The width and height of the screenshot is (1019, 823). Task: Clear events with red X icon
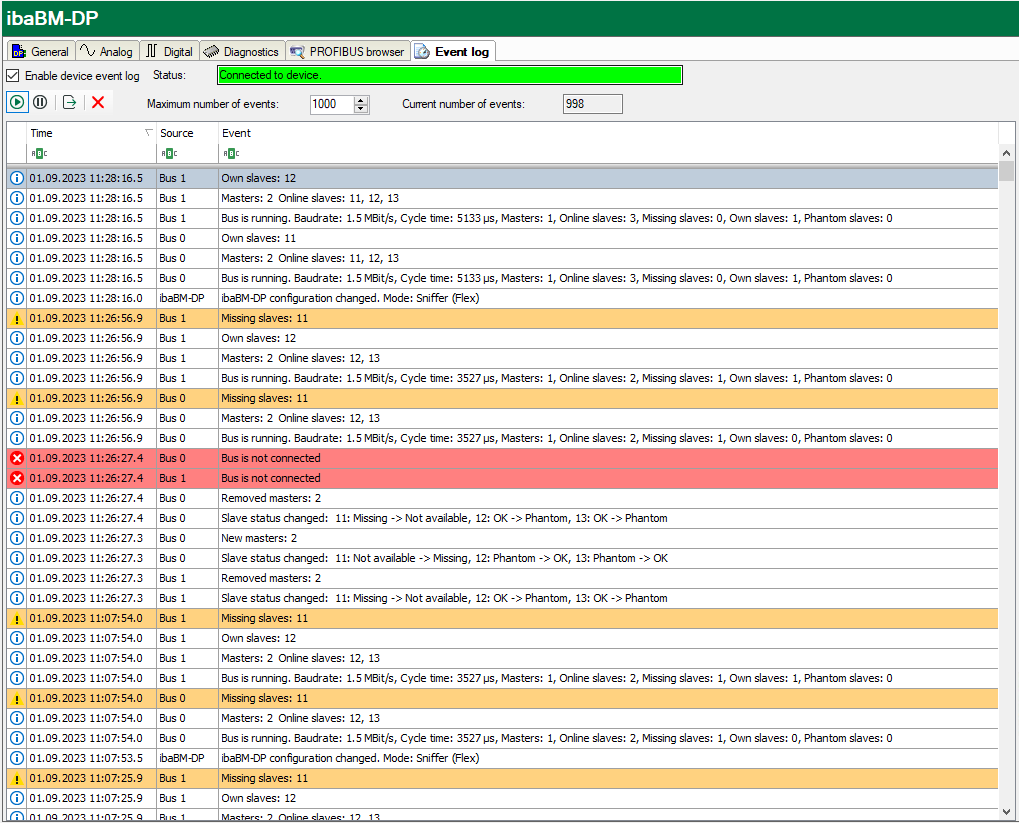(98, 102)
